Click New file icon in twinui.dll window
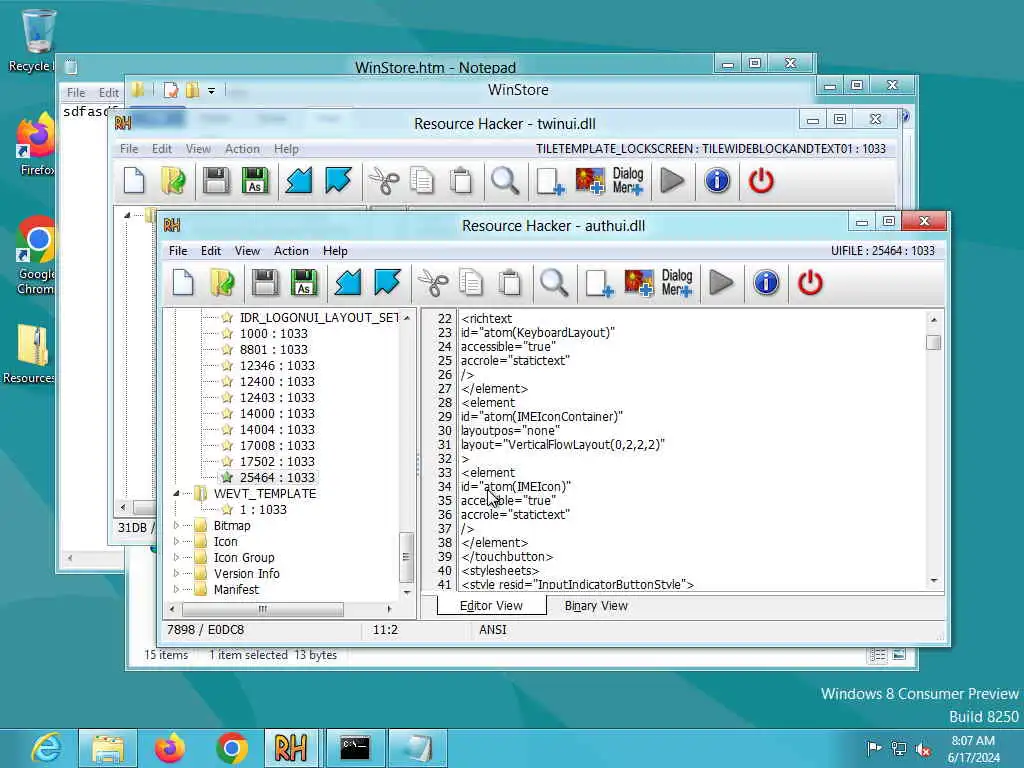The image size is (1024, 768). coord(135,181)
